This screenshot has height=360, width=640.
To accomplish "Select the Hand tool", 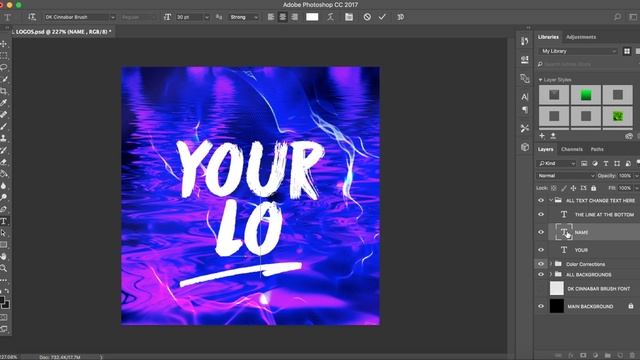I will 4,257.
